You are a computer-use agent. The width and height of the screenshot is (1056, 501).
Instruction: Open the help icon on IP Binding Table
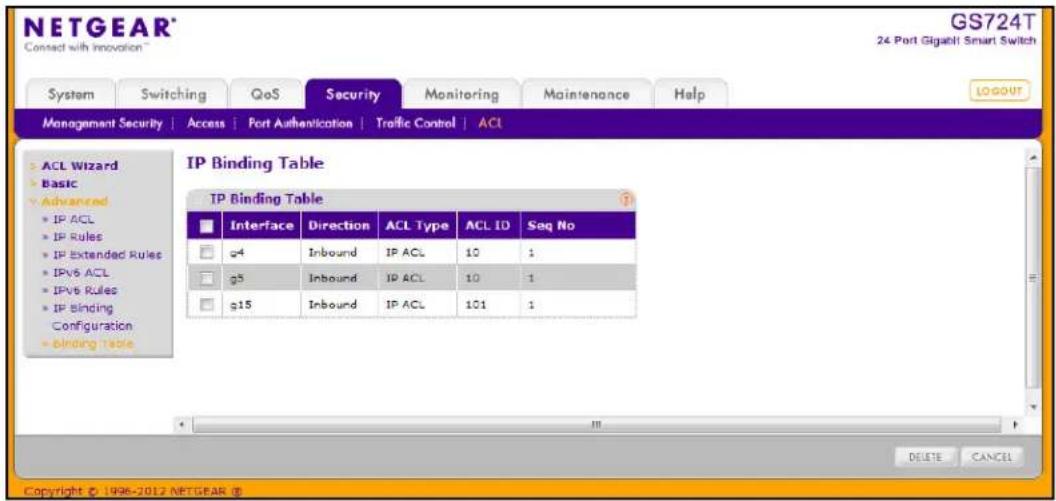point(628,199)
